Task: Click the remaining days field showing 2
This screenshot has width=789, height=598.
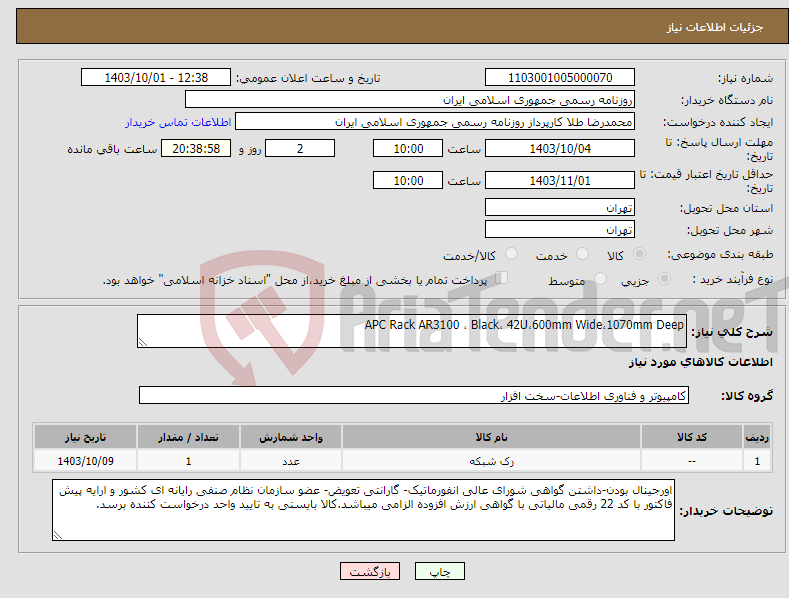Action: click(300, 148)
